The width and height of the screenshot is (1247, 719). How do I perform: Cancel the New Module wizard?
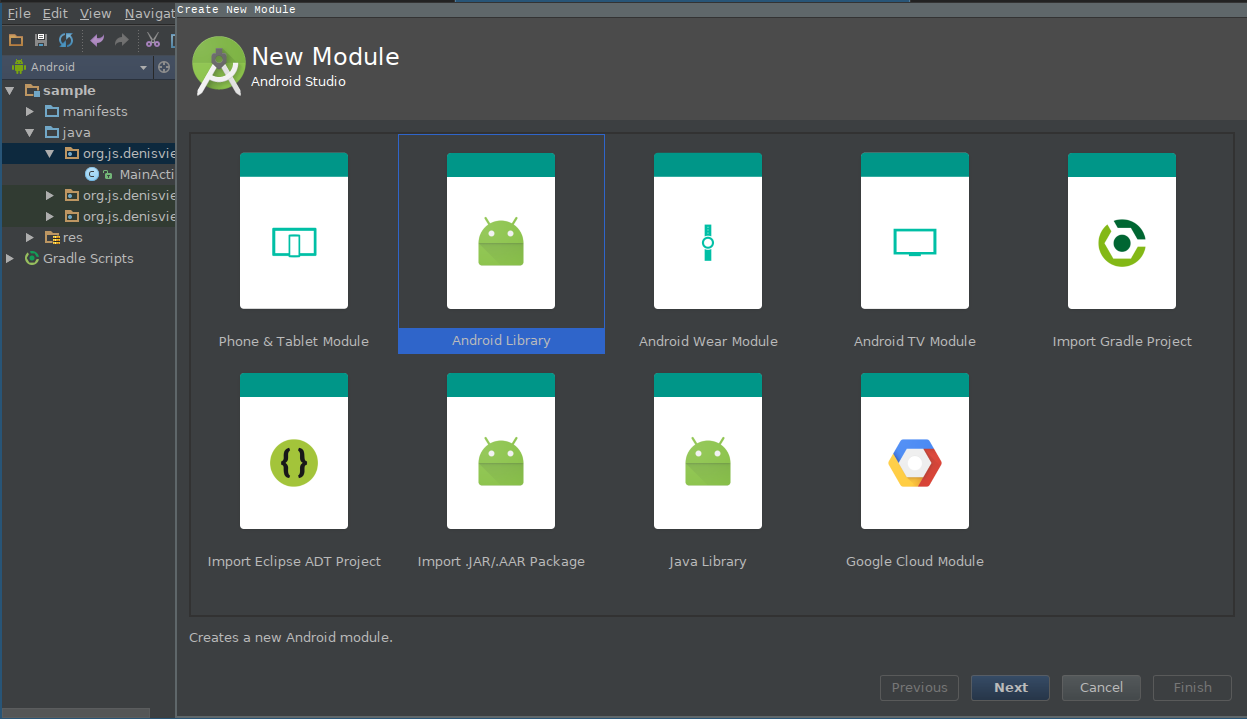click(x=1101, y=687)
